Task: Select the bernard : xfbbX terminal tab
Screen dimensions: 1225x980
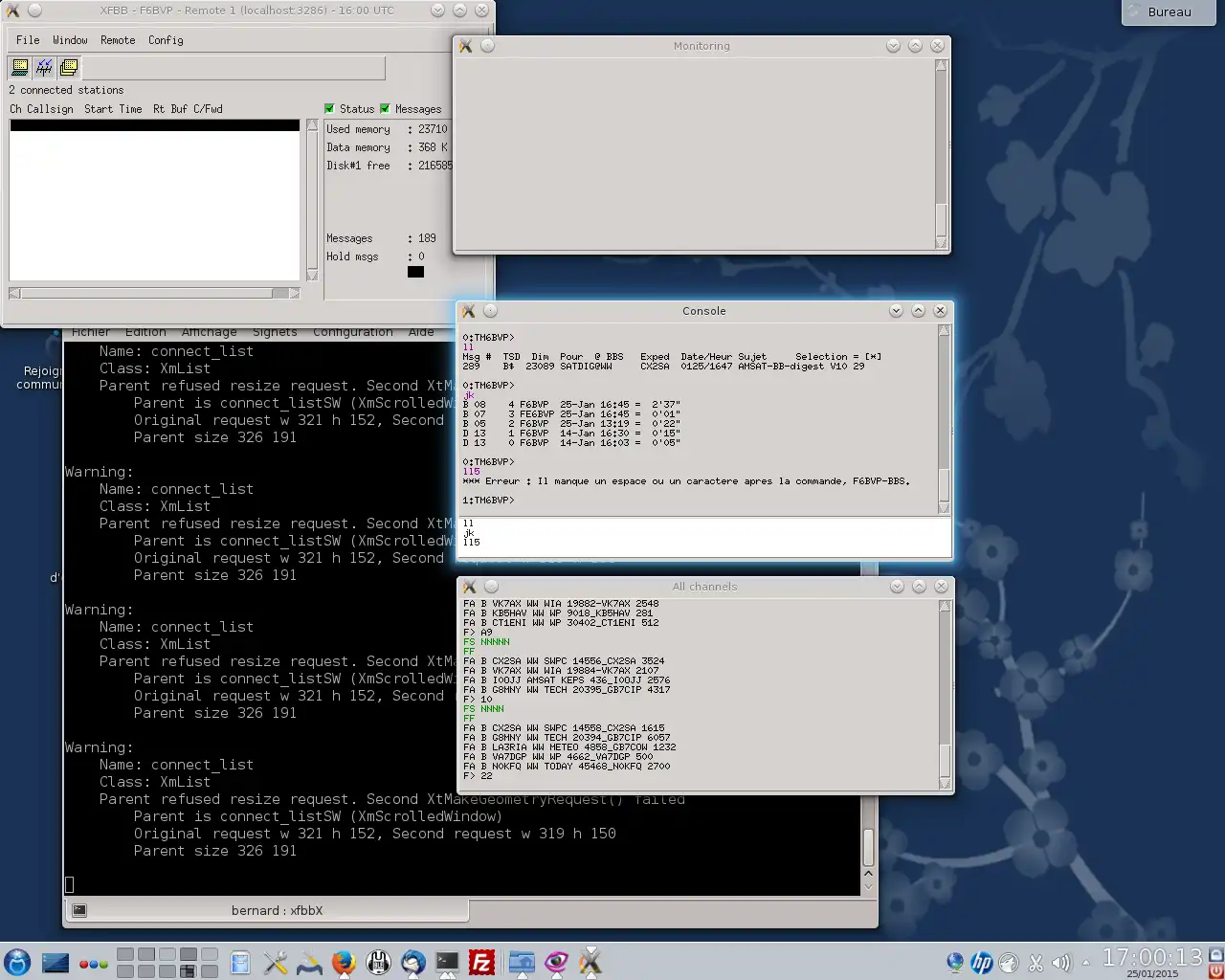Action: [267, 910]
